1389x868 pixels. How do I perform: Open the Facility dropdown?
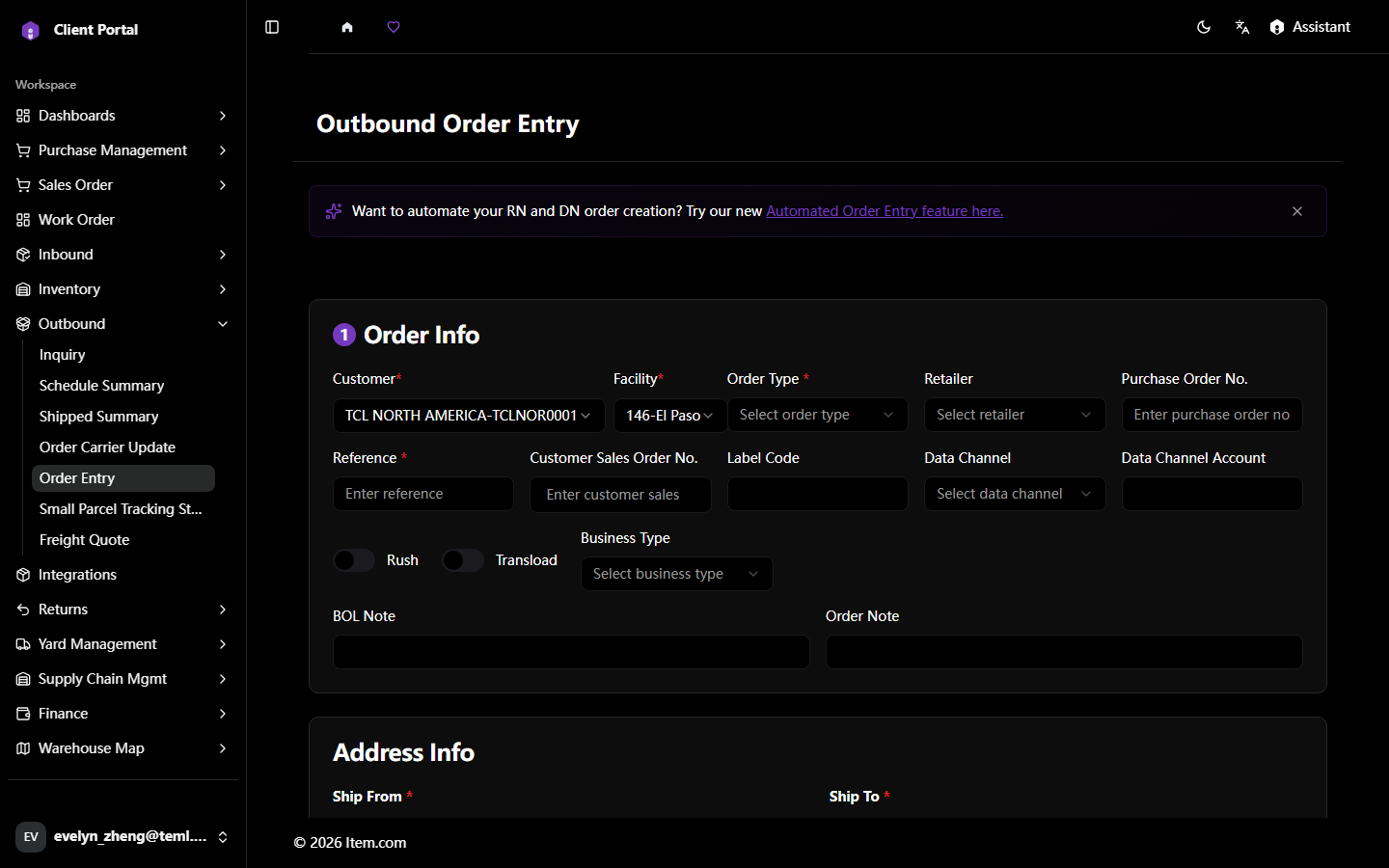[669, 416]
